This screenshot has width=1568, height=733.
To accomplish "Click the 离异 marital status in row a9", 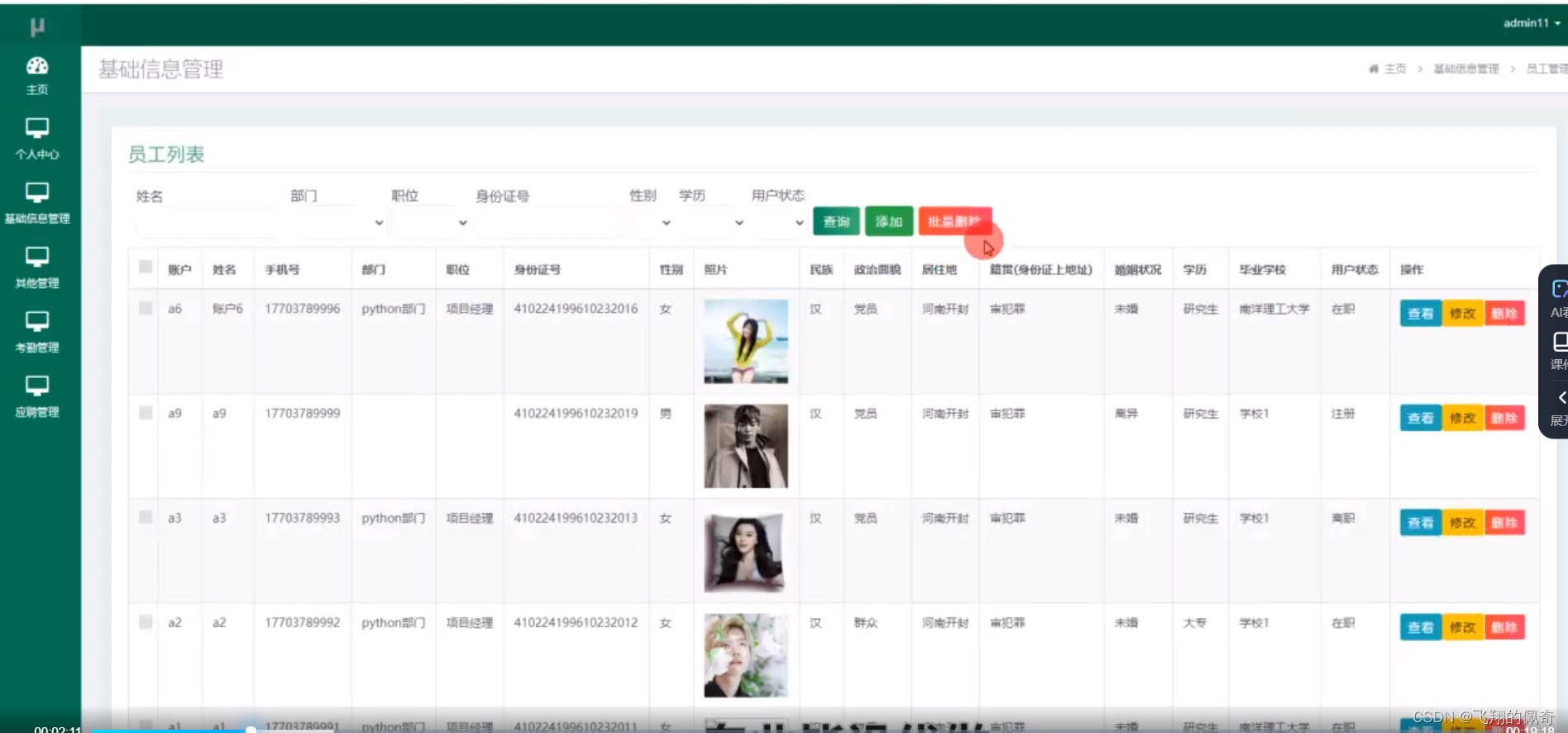I will 1126,413.
